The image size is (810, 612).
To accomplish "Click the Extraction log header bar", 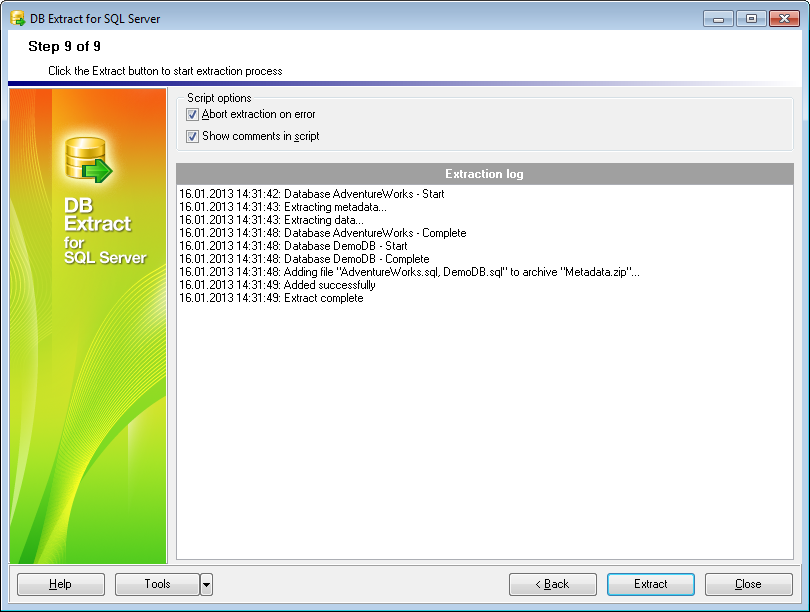I will pyautogui.click(x=484, y=174).
